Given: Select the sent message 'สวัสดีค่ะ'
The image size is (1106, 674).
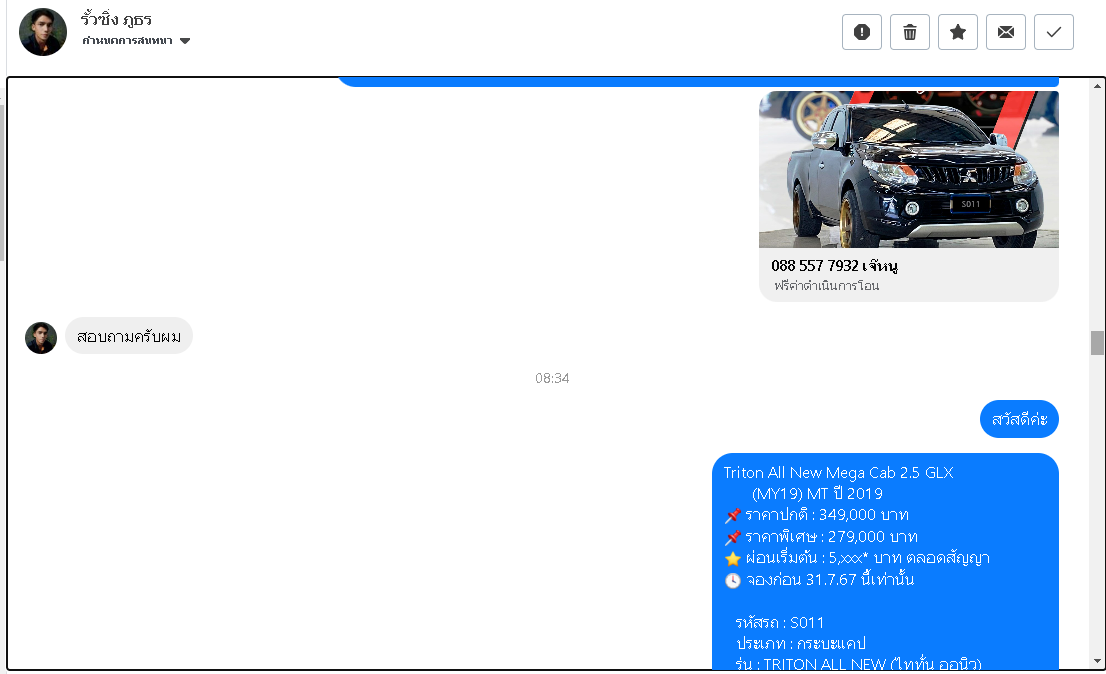Looking at the screenshot, I should [1019, 419].
